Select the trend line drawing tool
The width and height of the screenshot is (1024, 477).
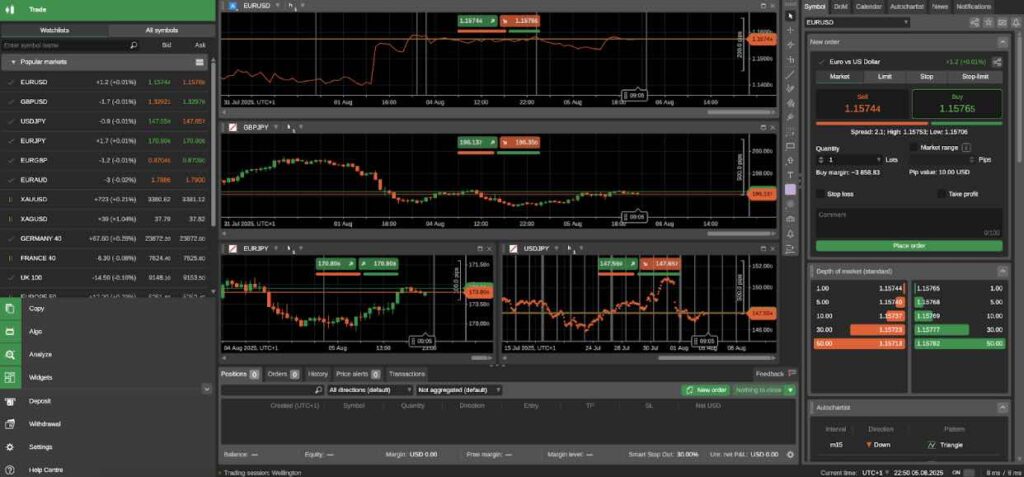(791, 74)
